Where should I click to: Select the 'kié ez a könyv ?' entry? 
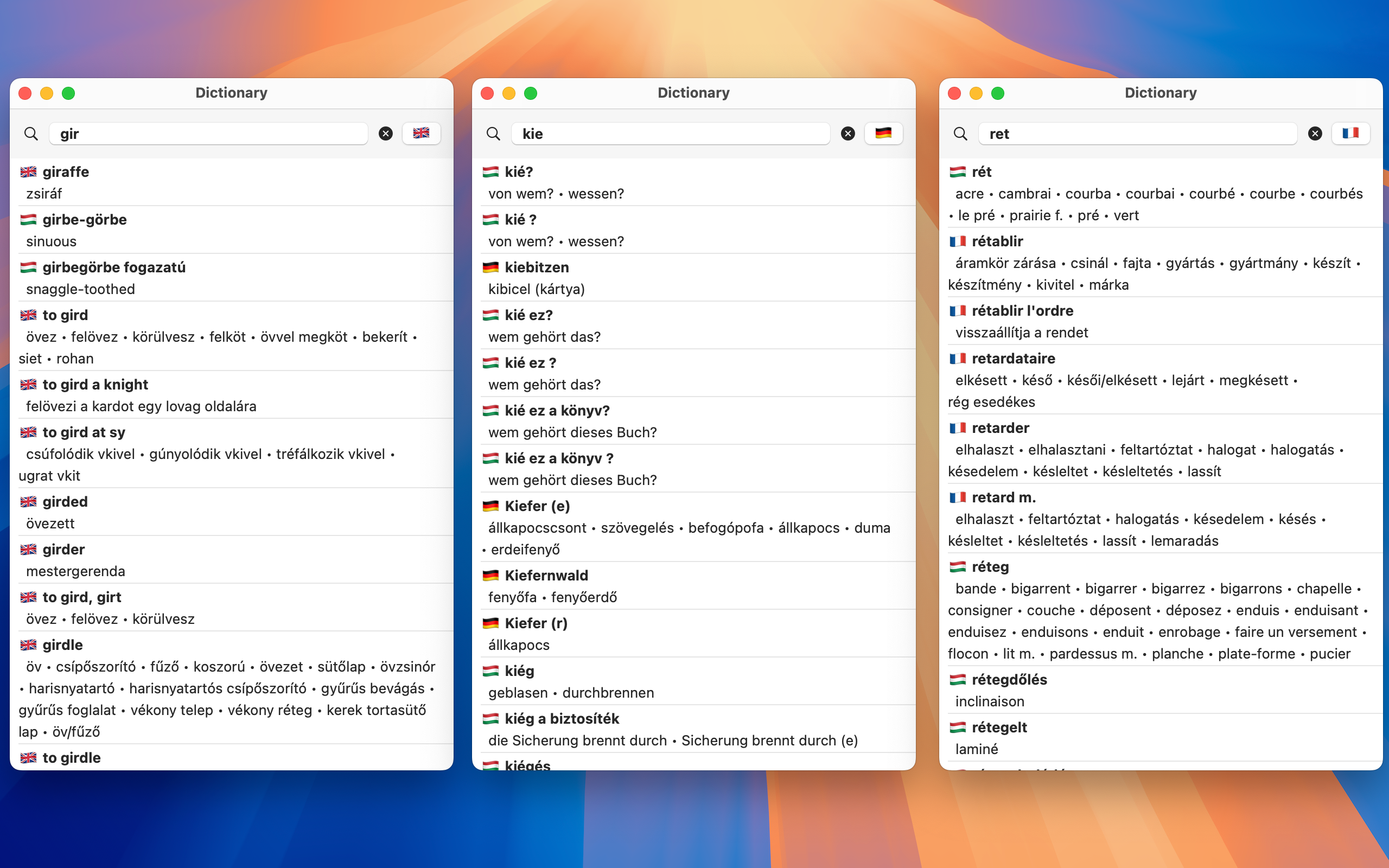tap(693, 468)
